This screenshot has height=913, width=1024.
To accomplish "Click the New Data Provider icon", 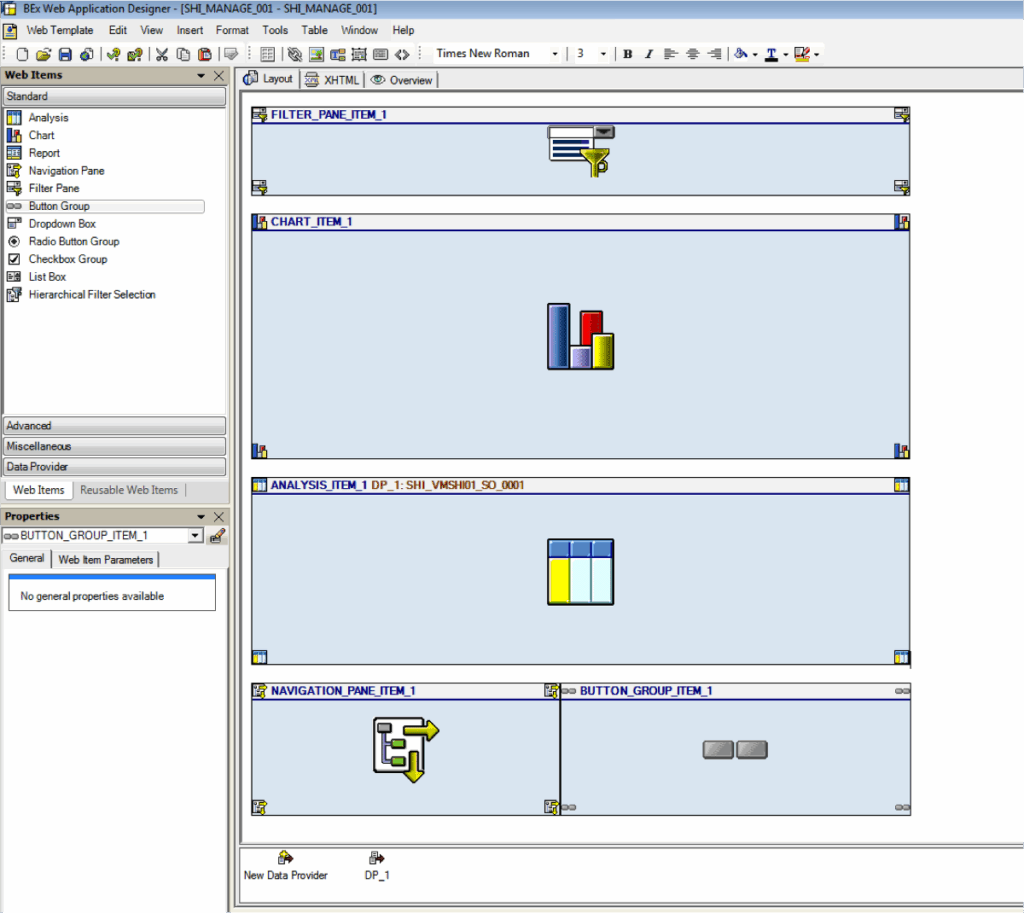I will pyautogui.click(x=285, y=859).
